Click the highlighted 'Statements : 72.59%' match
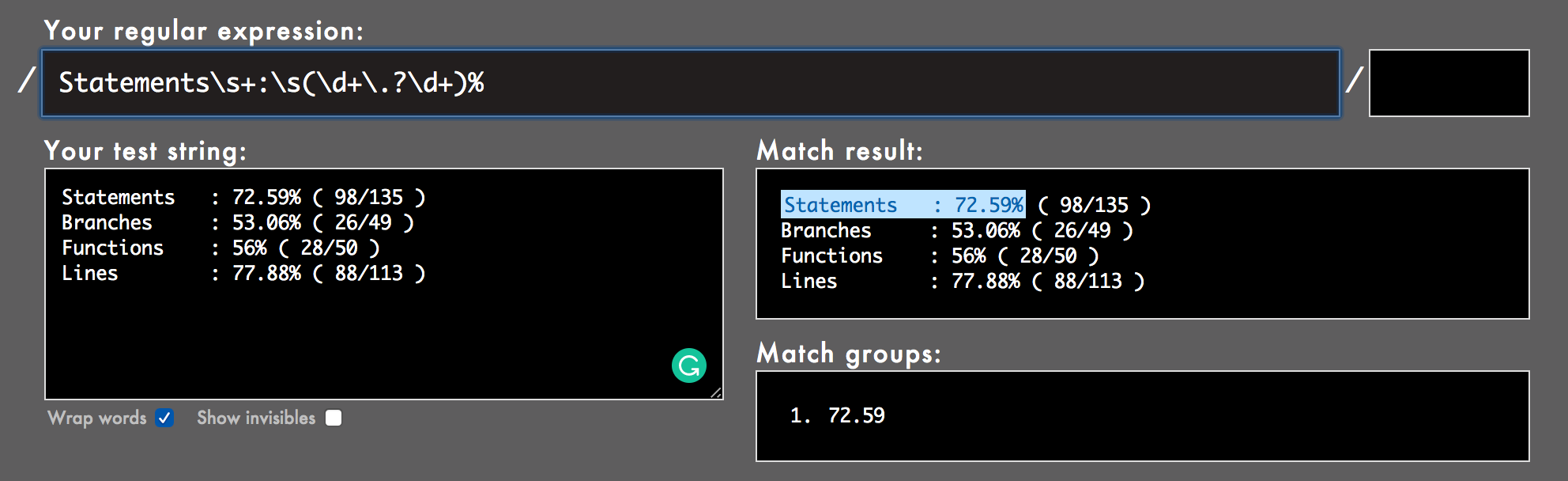 click(903, 205)
